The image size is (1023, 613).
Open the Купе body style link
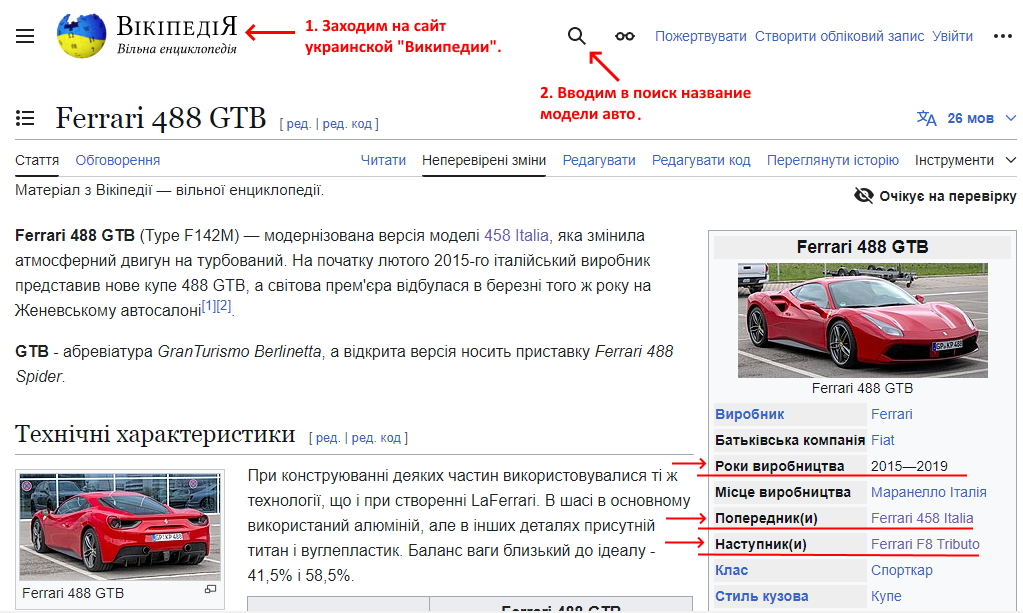(x=886, y=597)
